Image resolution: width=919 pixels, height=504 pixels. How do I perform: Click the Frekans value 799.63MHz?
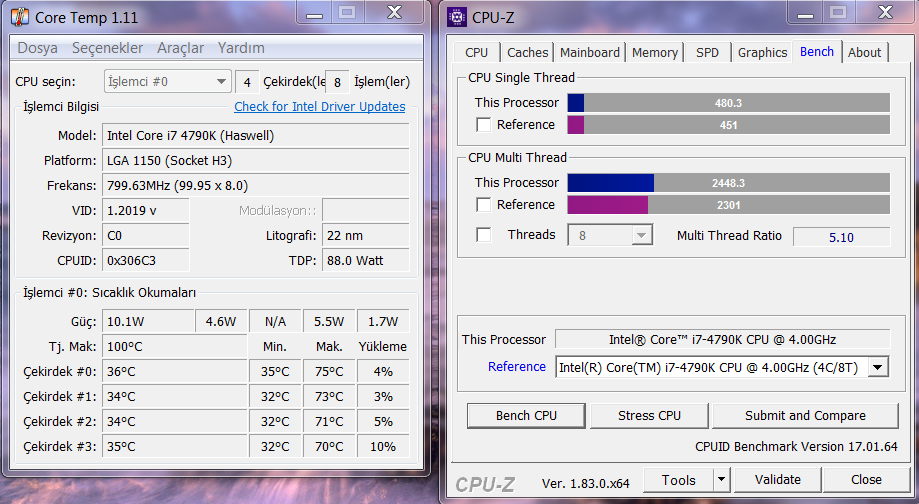click(256, 186)
